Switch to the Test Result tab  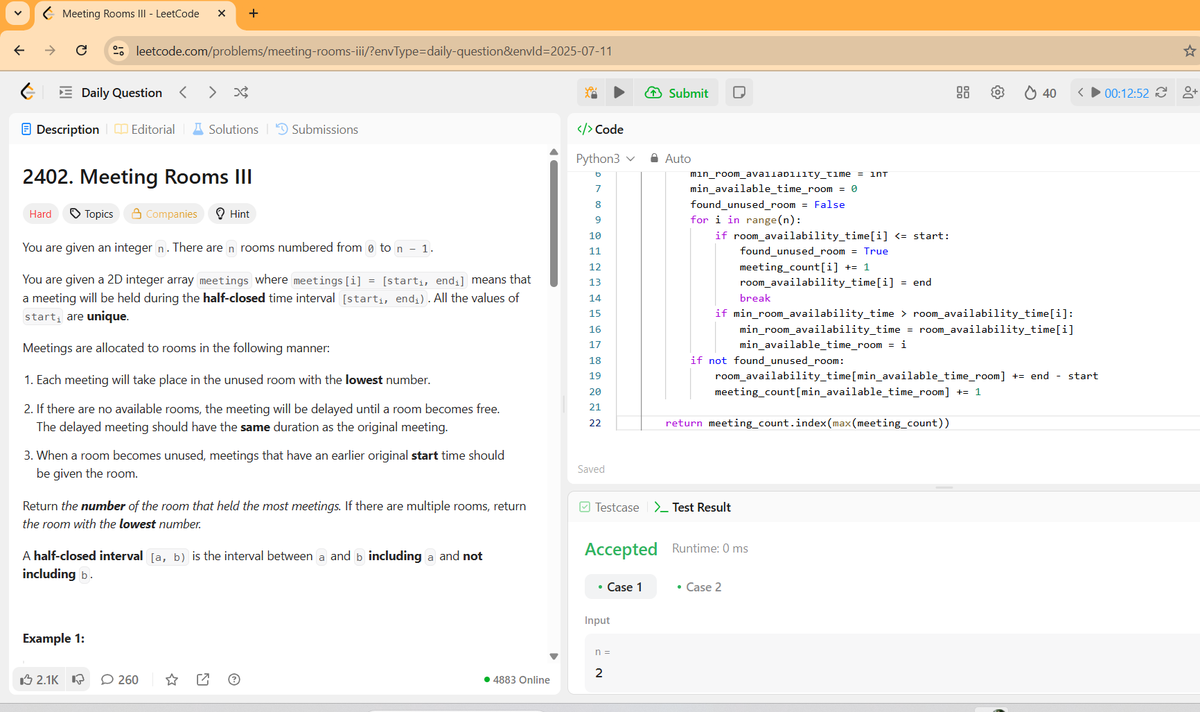click(692, 507)
